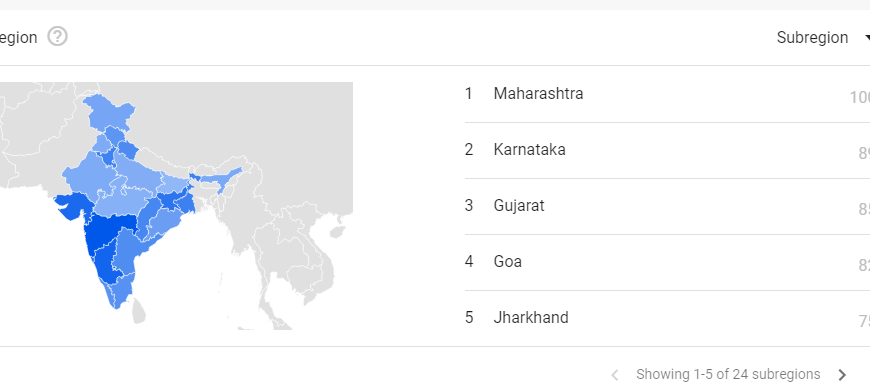Click Jammu and Kashmir on the map
Image resolution: width=870 pixels, height=387 pixels.
tap(108, 110)
